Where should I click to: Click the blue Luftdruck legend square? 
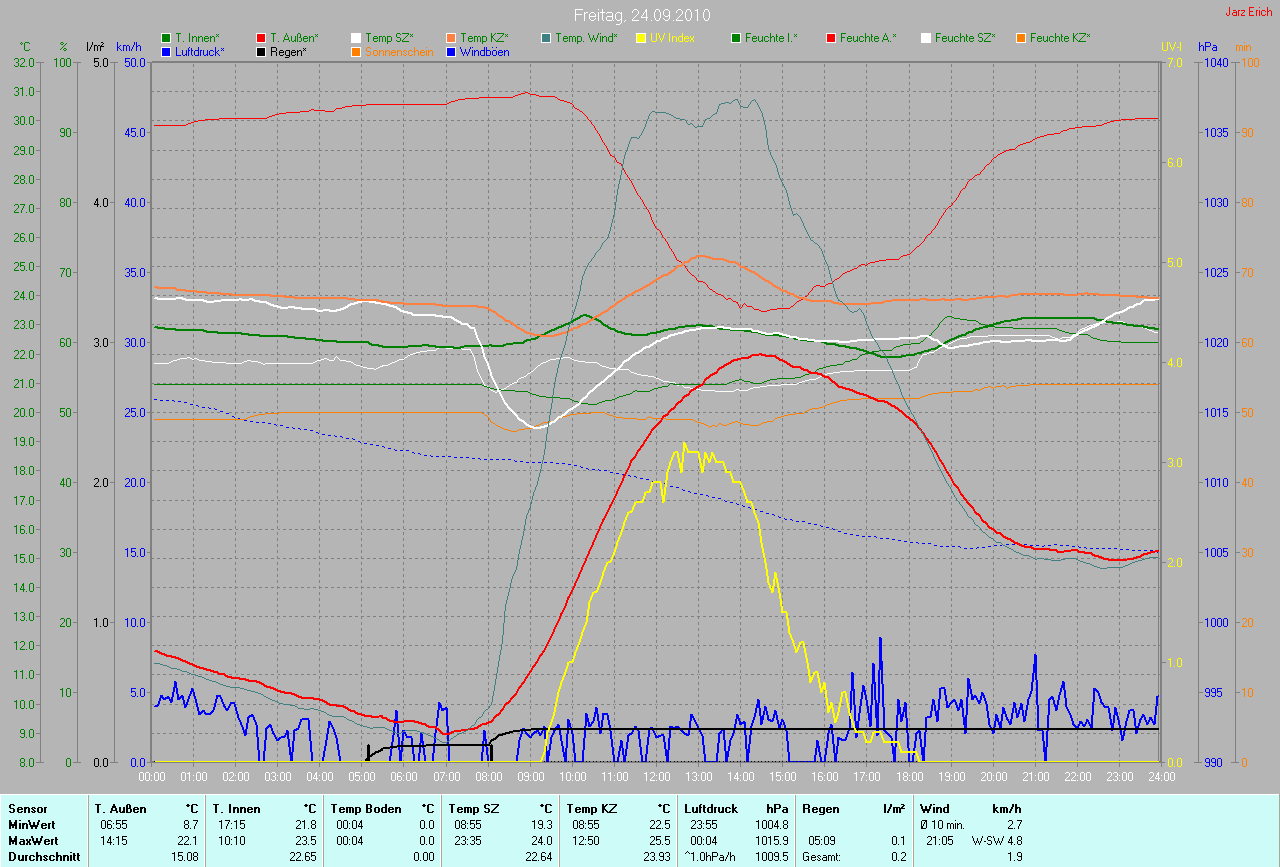(x=166, y=52)
